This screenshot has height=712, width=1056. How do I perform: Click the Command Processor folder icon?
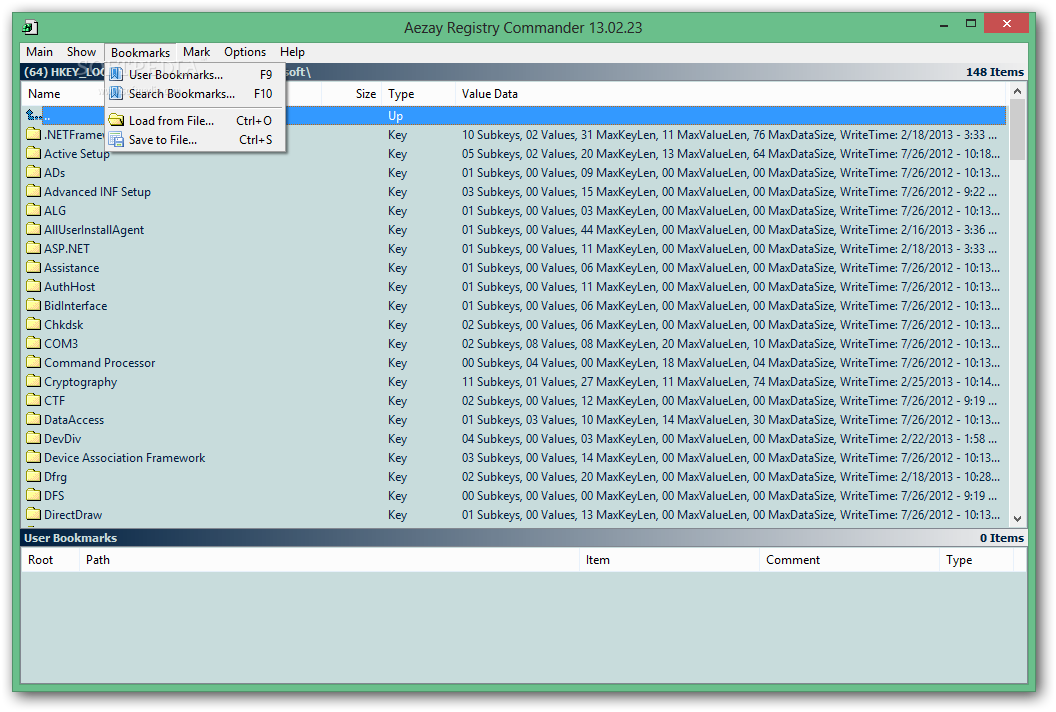[34, 362]
